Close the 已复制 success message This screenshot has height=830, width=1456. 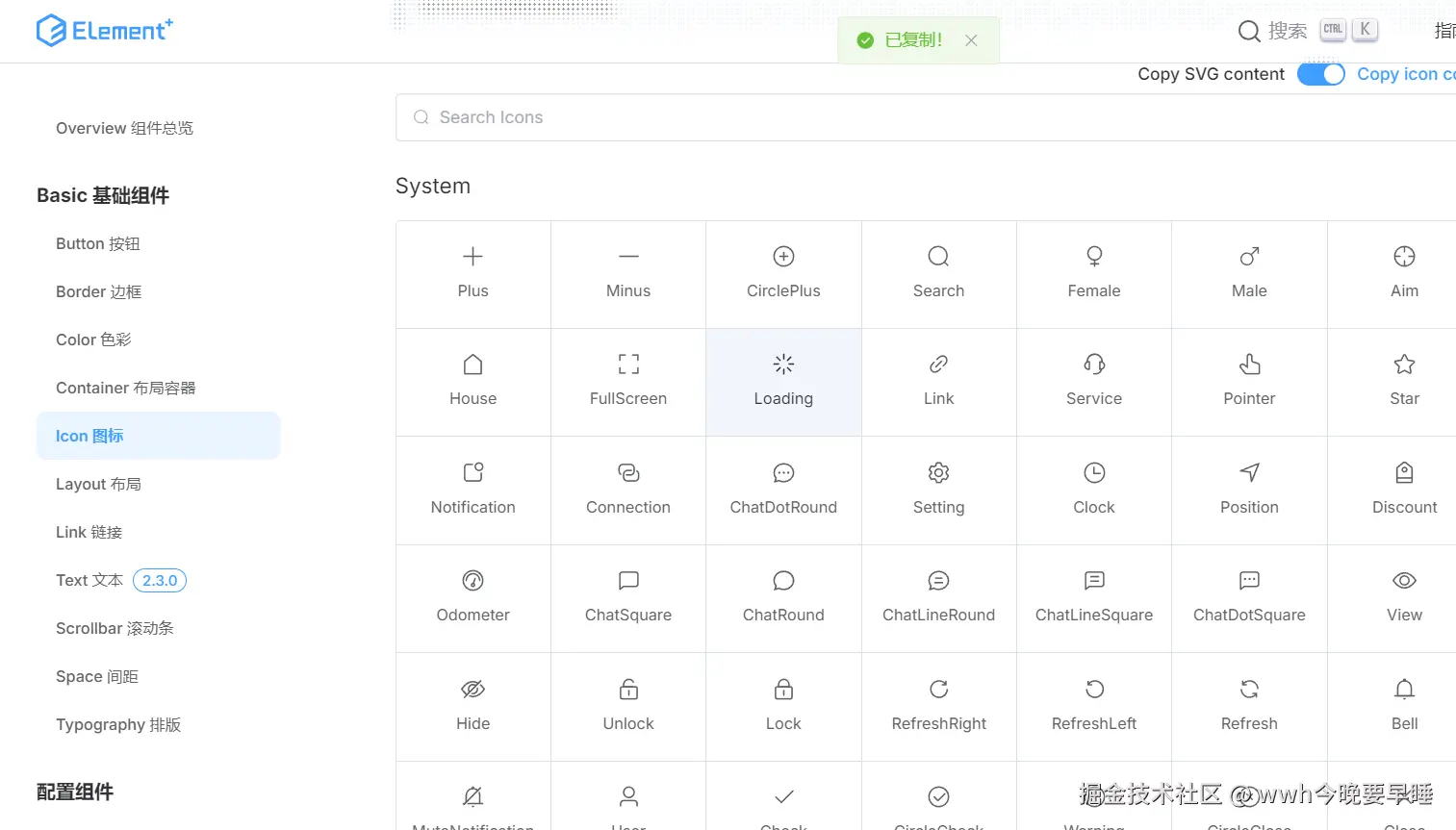tap(971, 40)
